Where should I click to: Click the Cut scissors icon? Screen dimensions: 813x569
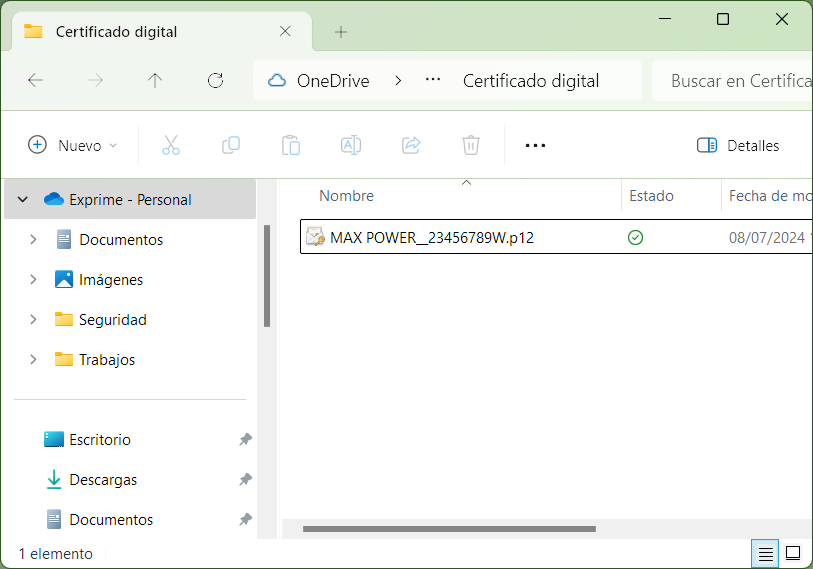pyautogui.click(x=171, y=145)
